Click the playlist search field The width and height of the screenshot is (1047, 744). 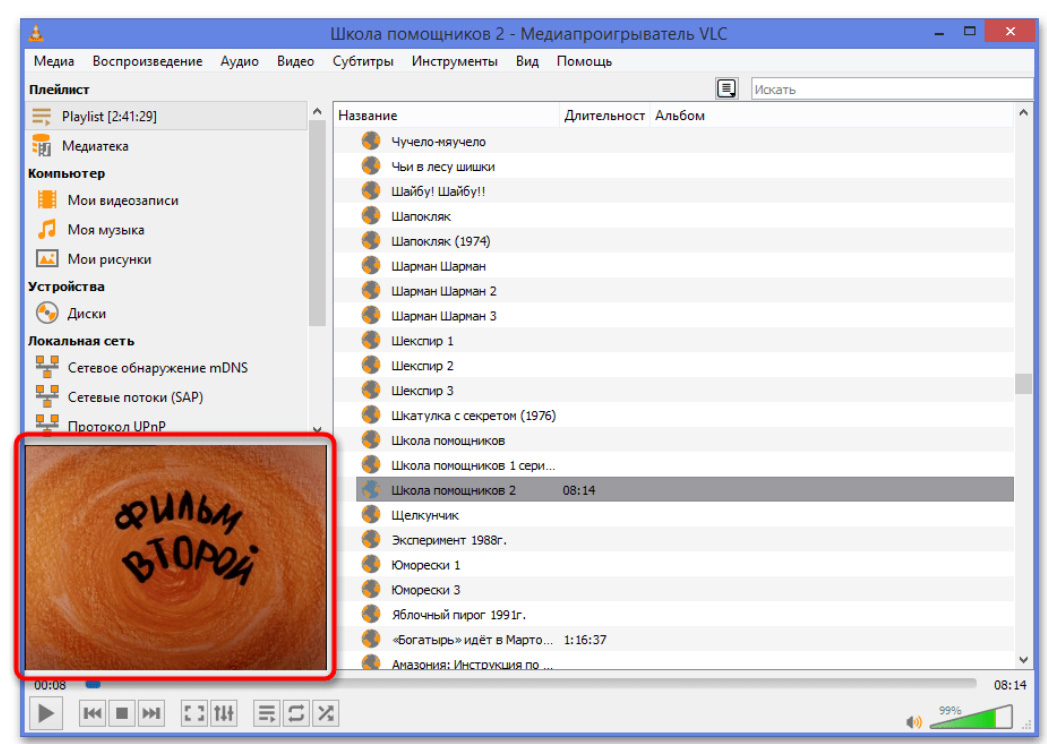click(x=890, y=89)
